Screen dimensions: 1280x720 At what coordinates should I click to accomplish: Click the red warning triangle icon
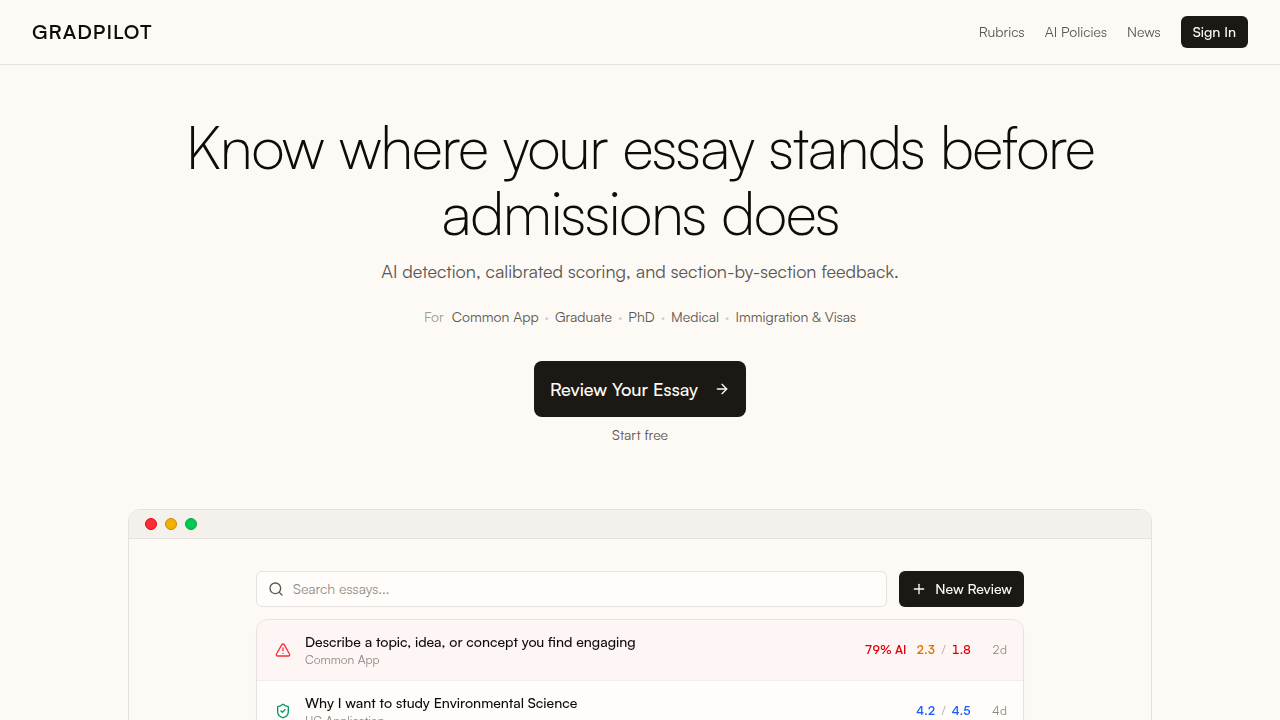(283, 650)
